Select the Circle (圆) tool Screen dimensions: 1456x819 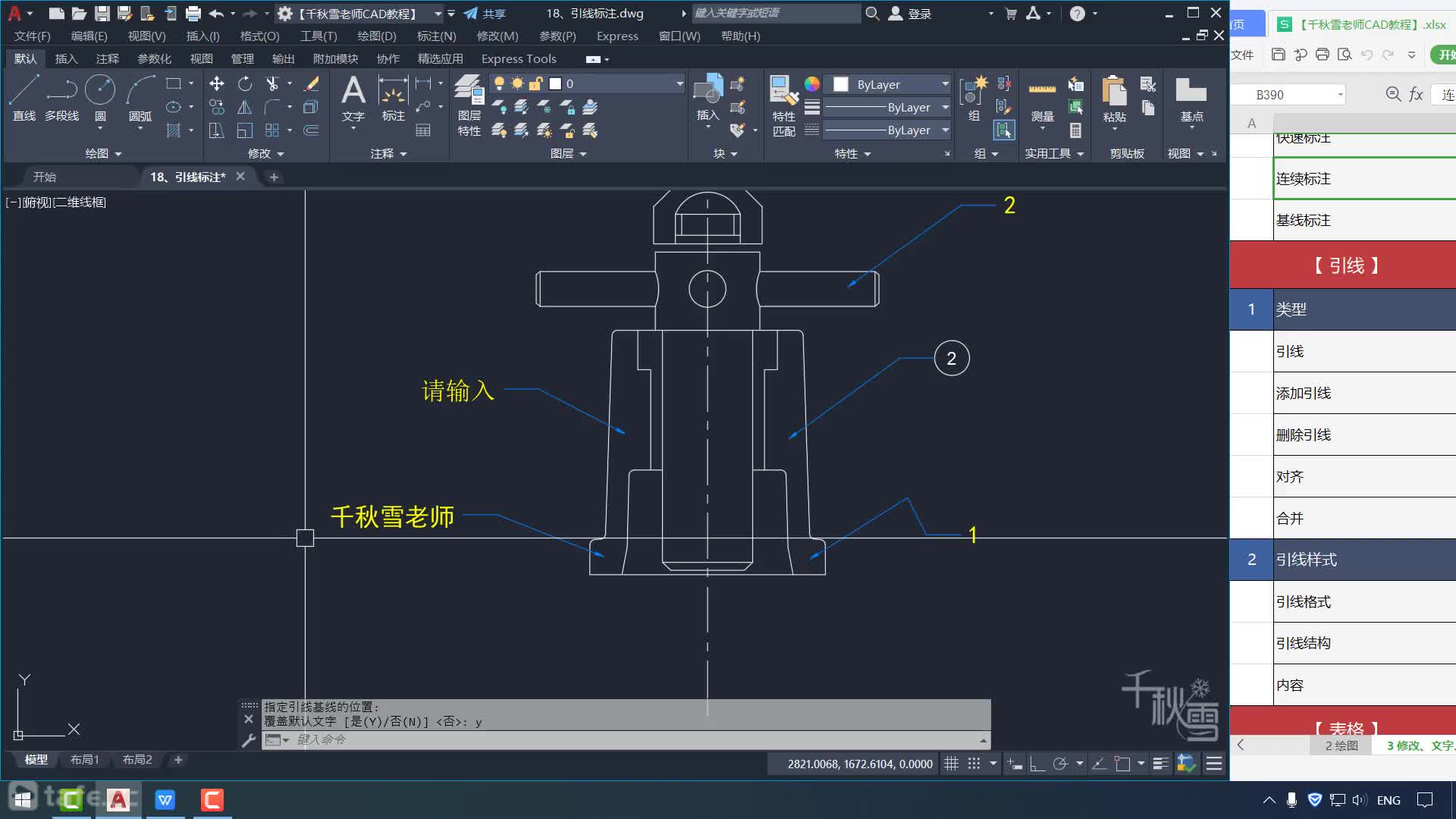tap(100, 97)
